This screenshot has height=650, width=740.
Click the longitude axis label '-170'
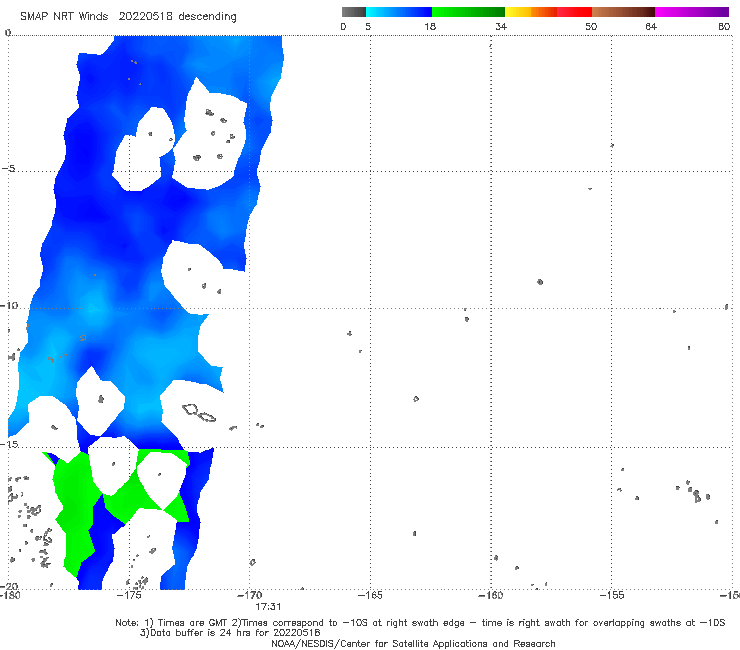[x=250, y=595]
